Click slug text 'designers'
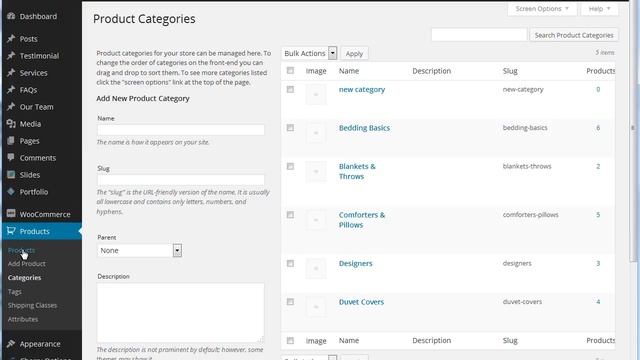This screenshot has width=640, height=360. tap(517, 263)
